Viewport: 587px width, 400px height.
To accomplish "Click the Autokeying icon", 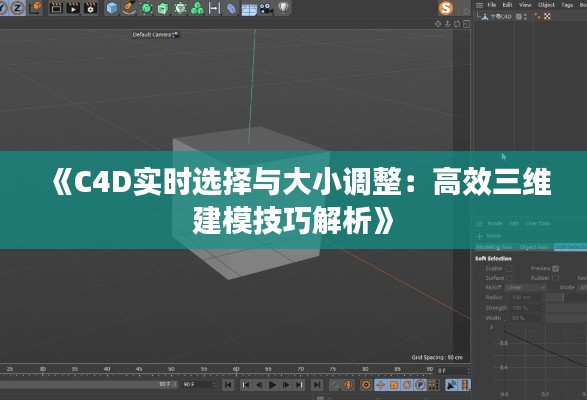I will click(x=348, y=385).
